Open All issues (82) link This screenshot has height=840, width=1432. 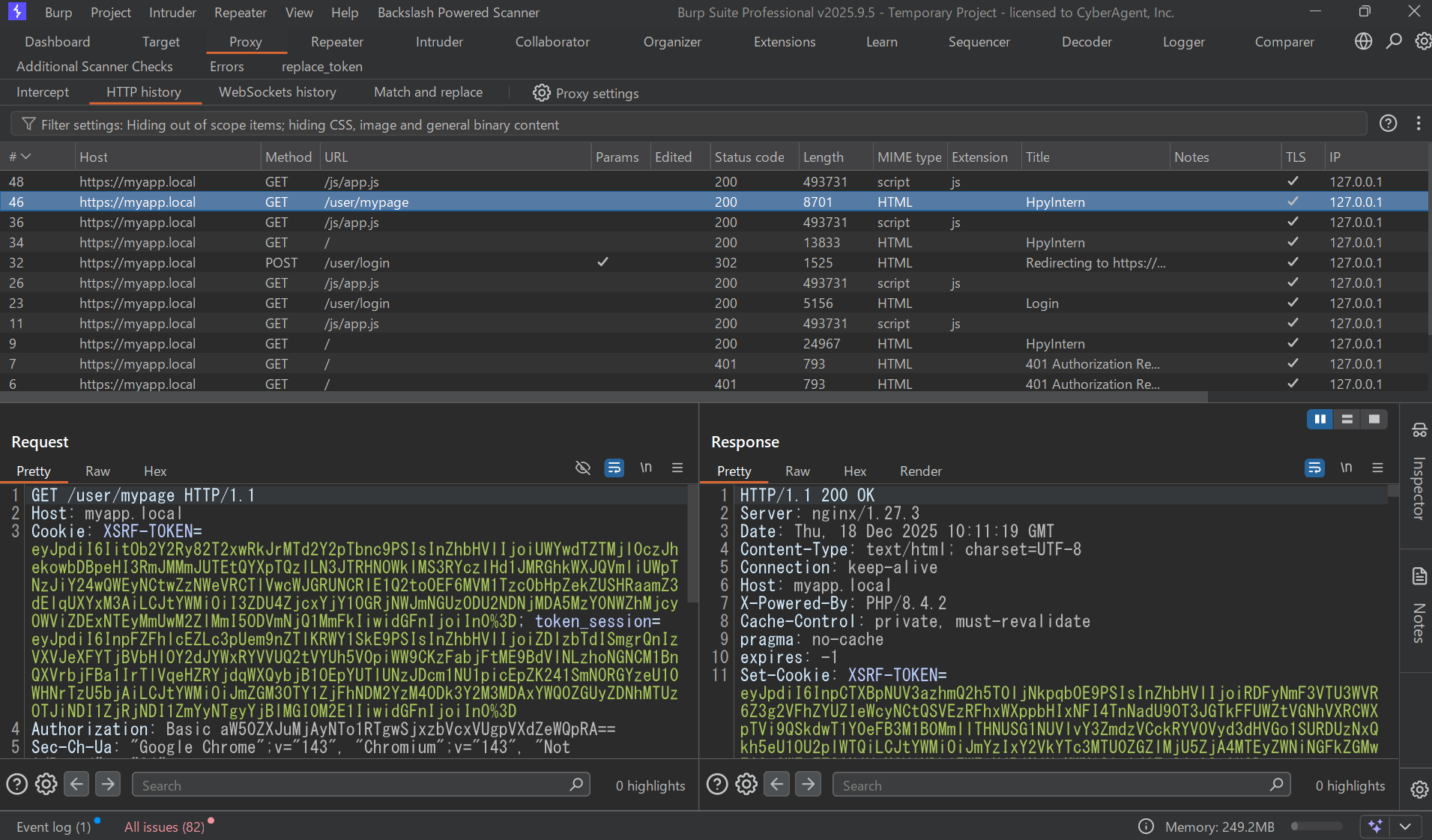coord(164,827)
